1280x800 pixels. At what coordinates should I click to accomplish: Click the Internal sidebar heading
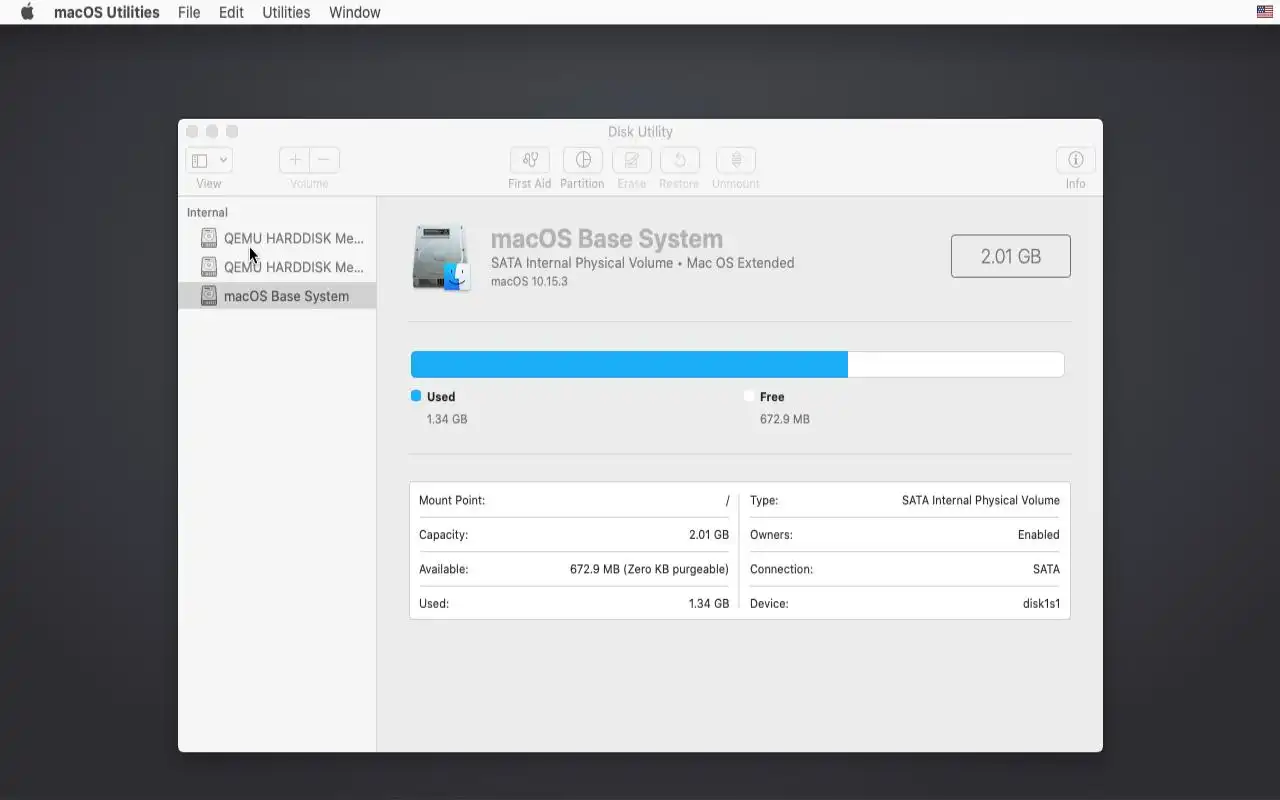coord(207,212)
